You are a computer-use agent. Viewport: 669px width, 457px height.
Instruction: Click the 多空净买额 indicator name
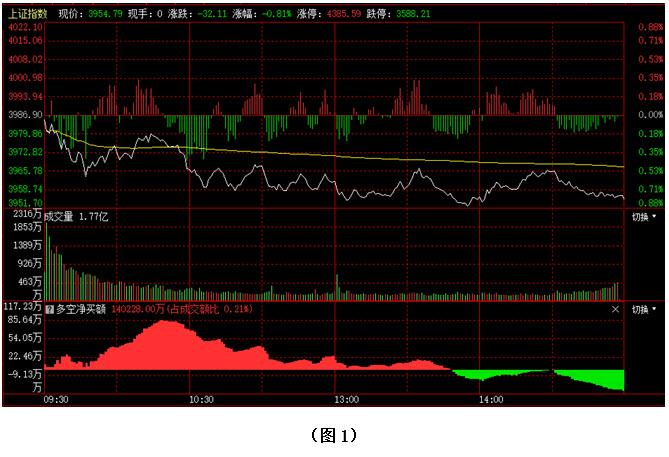83,310
